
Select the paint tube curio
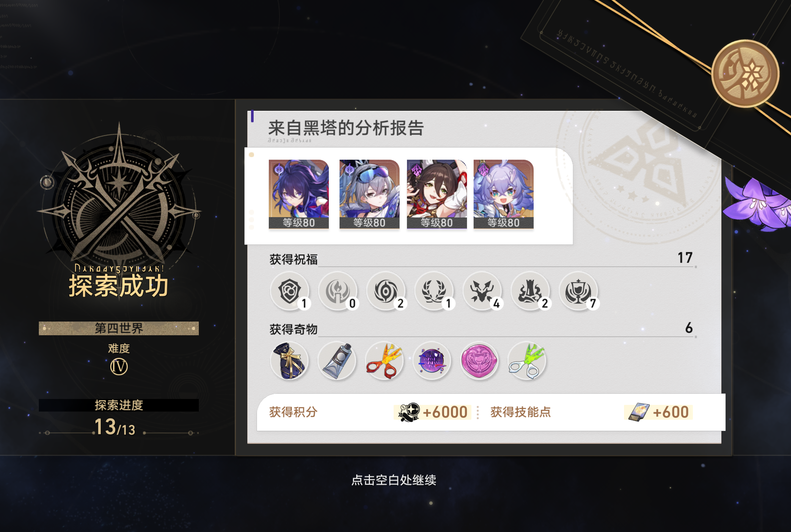[x=336, y=361]
